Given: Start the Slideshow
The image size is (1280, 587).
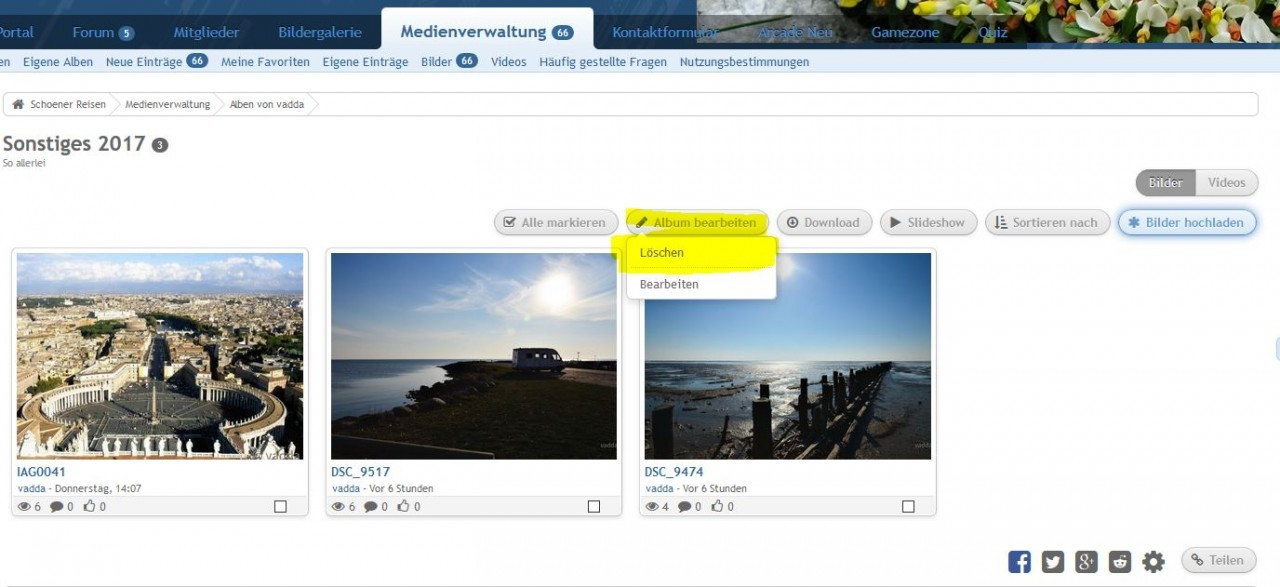Looking at the screenshot, I should 928,222.
